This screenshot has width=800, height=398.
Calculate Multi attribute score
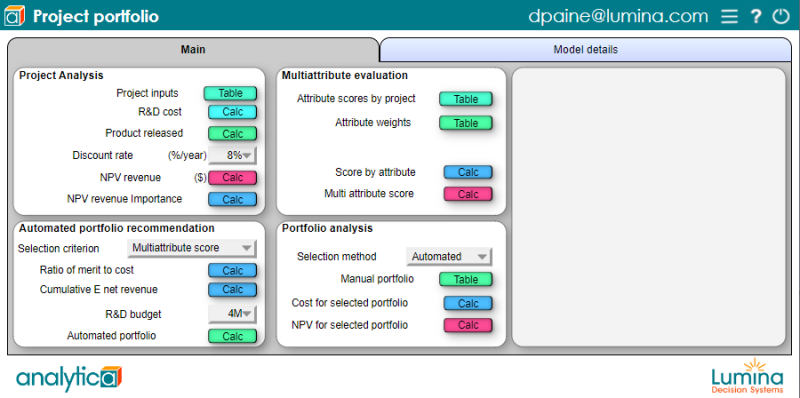468,194
